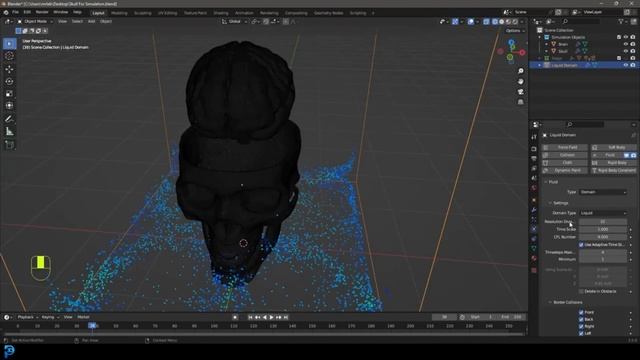Click the Blender logo menu icon
The height and width of the screenshot is (360, 640).
6,12
